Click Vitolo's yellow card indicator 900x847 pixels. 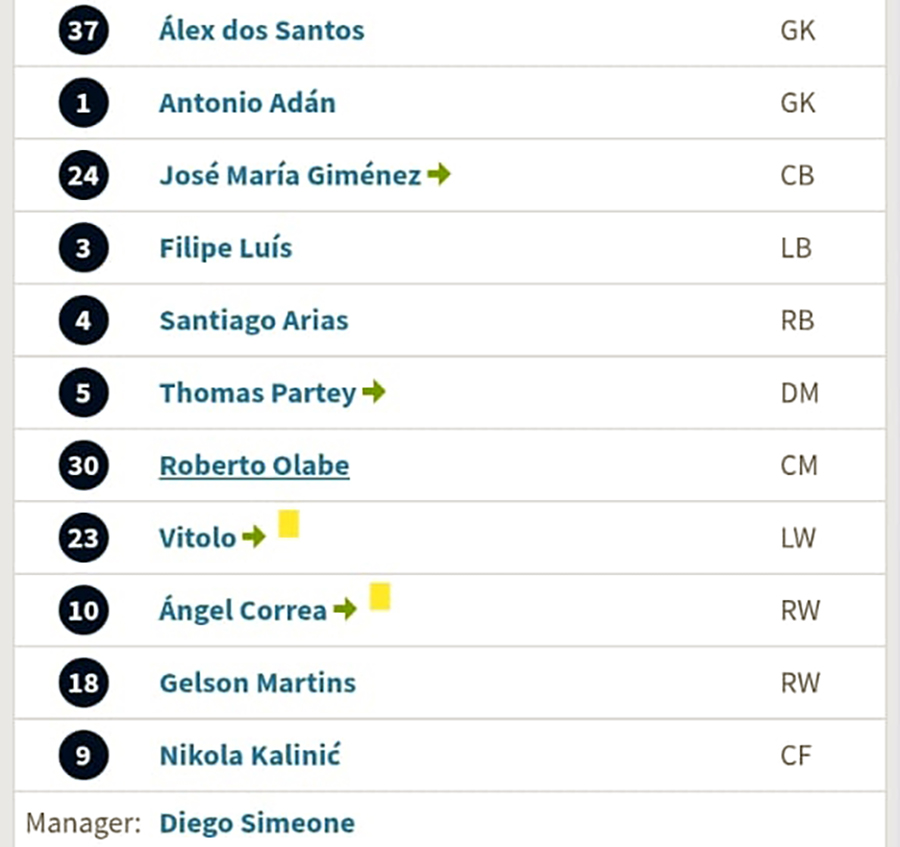[289, 524]
